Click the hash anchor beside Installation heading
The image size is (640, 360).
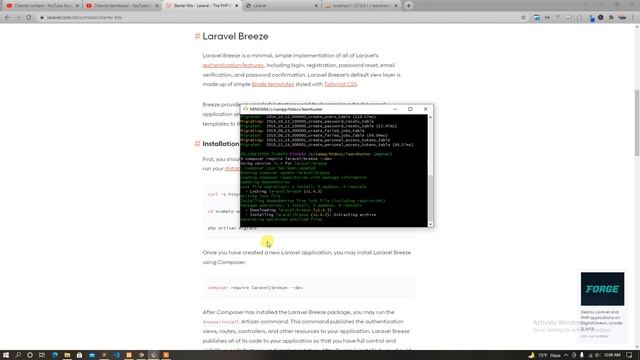tap(197, 144)
